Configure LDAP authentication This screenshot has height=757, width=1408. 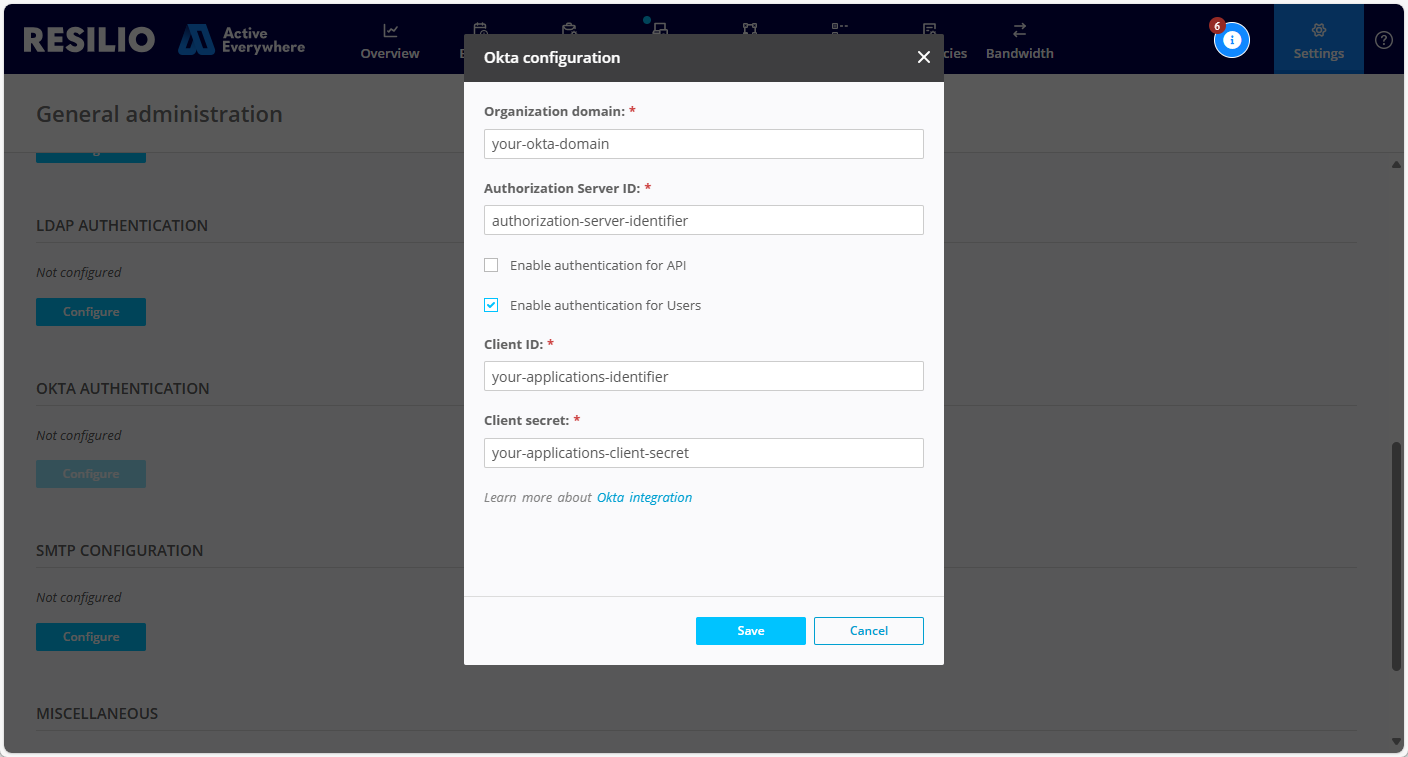pos(91,312)
